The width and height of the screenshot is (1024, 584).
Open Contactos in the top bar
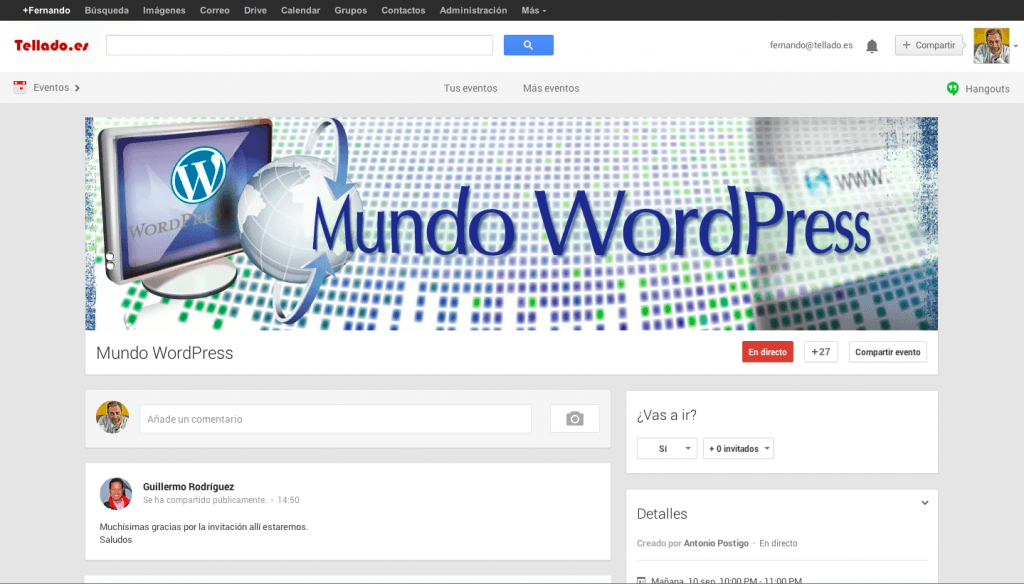403,10
